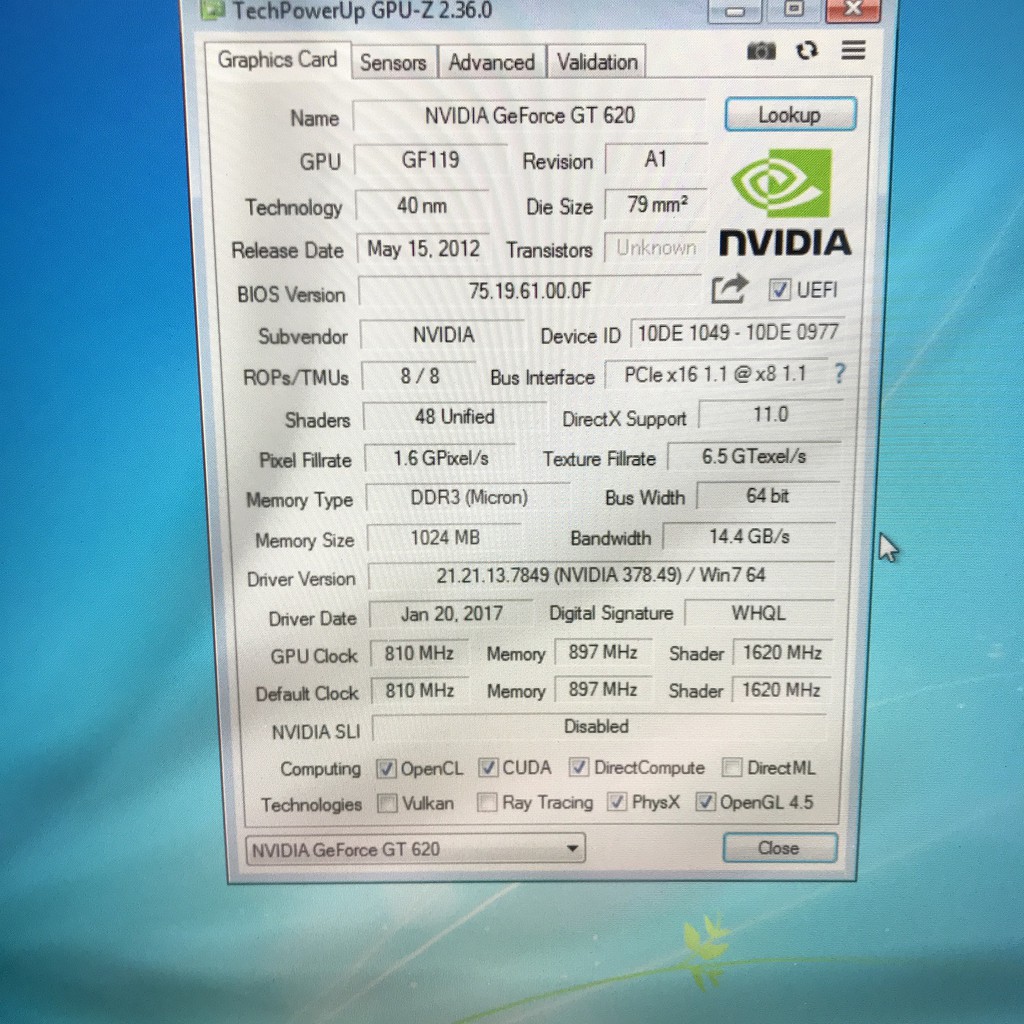Screen dimensions: 1024x1024
Task: Click the refresh icon
Action: (807, 51)
